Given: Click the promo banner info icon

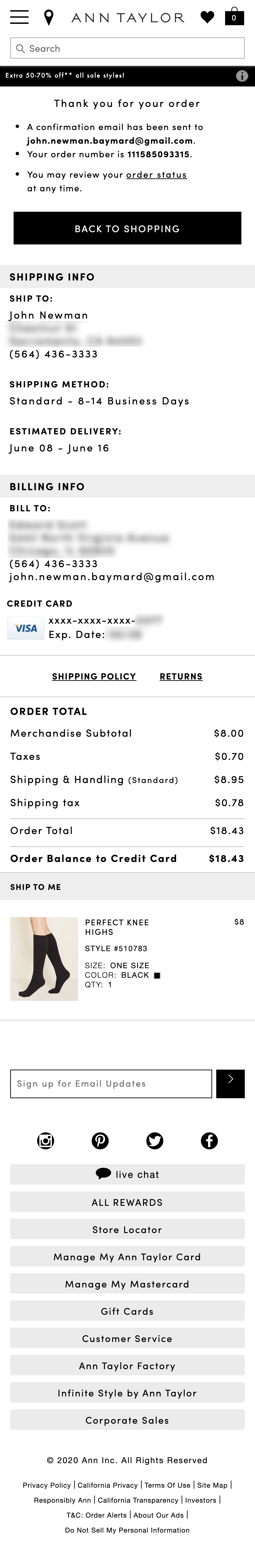Looking at the screenshot, I should pos(242,76).
